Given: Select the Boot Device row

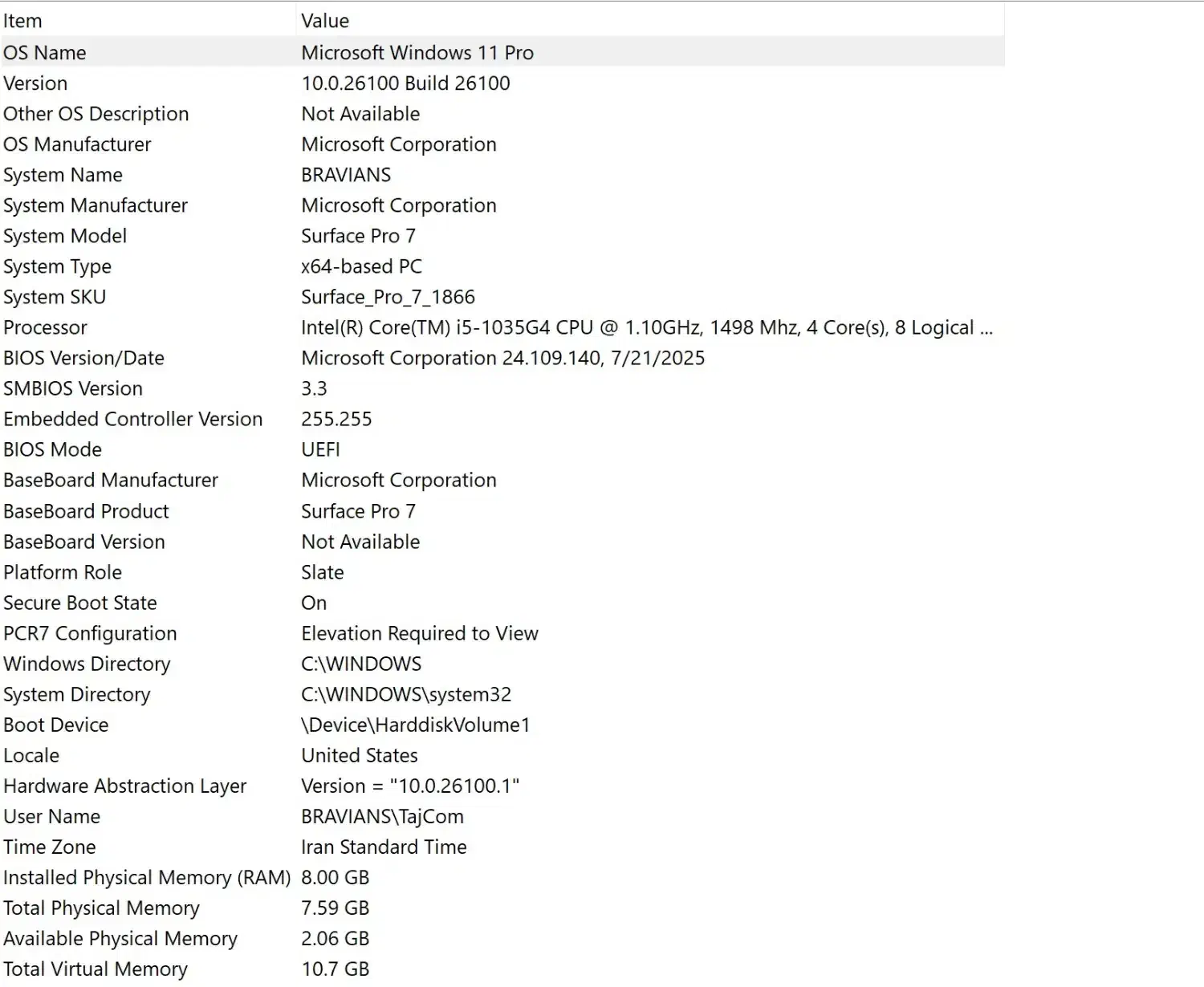Looking at the screenshot, I should tap(55, 725).
